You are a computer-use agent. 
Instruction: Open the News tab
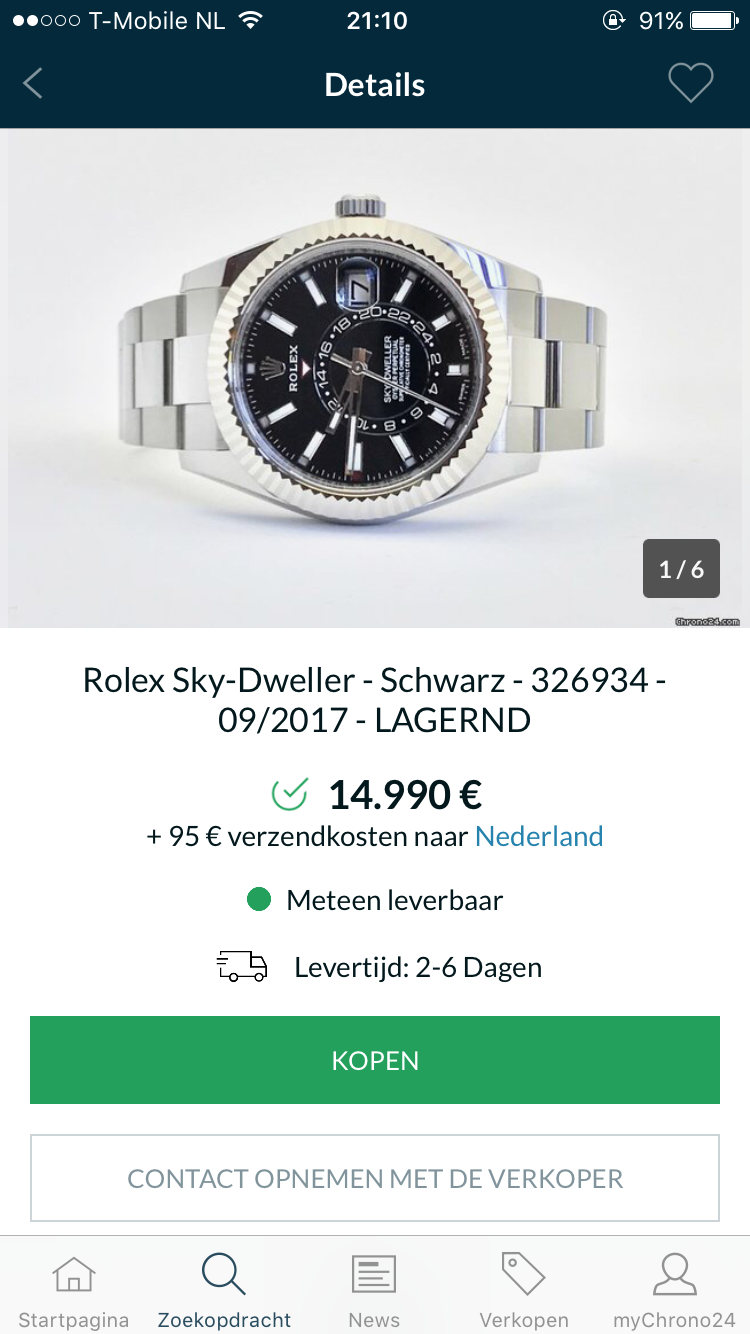pos(374,1289)
